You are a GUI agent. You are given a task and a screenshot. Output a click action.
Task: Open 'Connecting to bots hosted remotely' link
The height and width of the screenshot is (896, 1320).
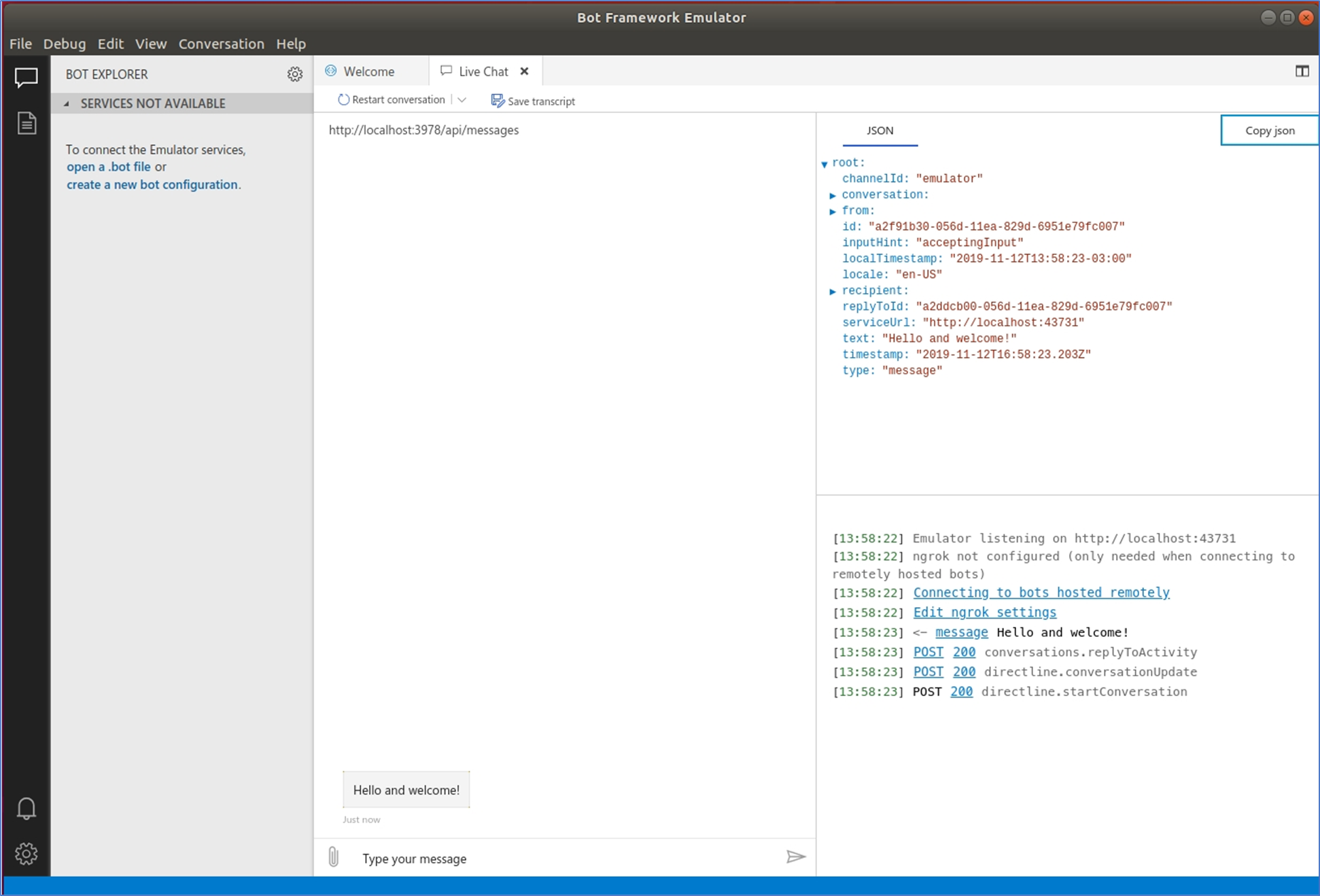1041,592
